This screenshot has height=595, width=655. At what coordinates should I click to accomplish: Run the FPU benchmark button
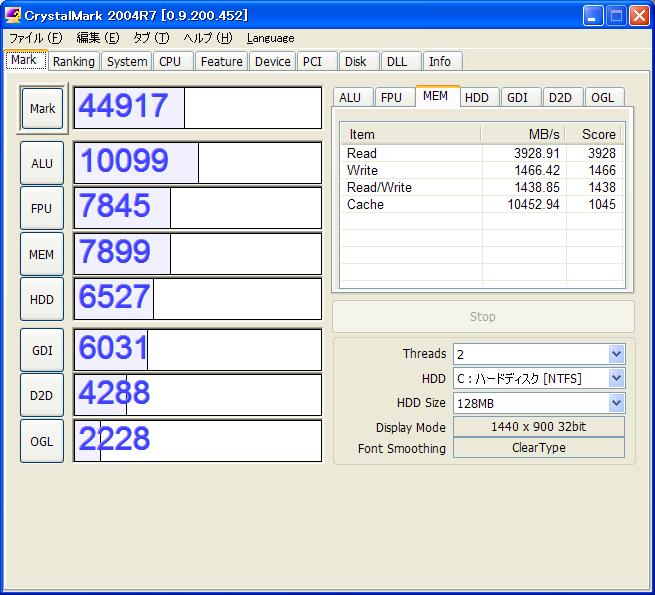pos(42,208)
